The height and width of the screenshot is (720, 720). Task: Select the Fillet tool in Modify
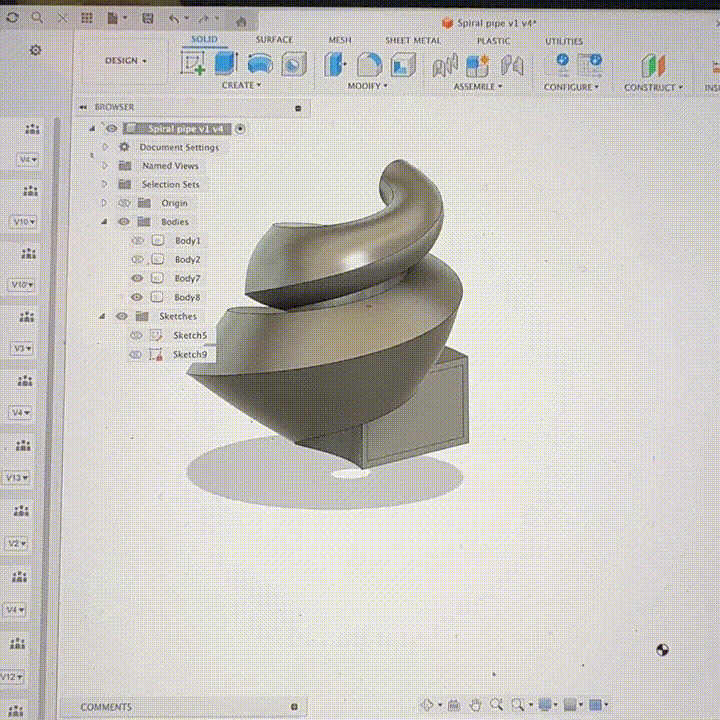click(369, 65)
